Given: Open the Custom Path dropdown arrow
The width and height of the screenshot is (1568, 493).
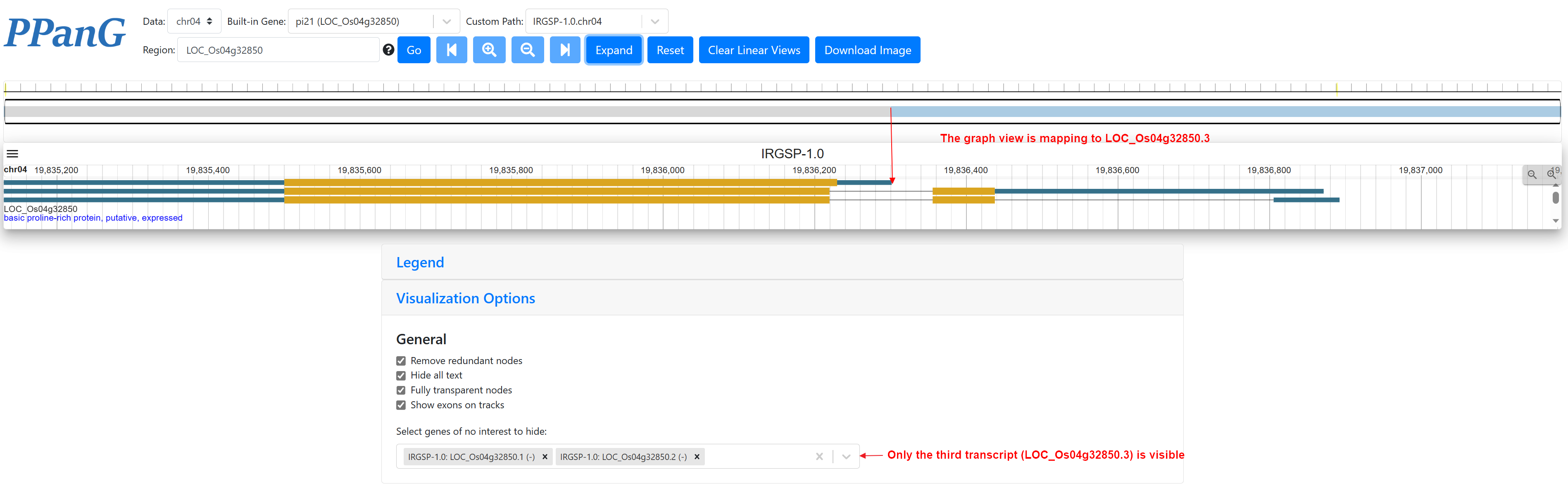Looking at the screenshot, I should 655,21.
